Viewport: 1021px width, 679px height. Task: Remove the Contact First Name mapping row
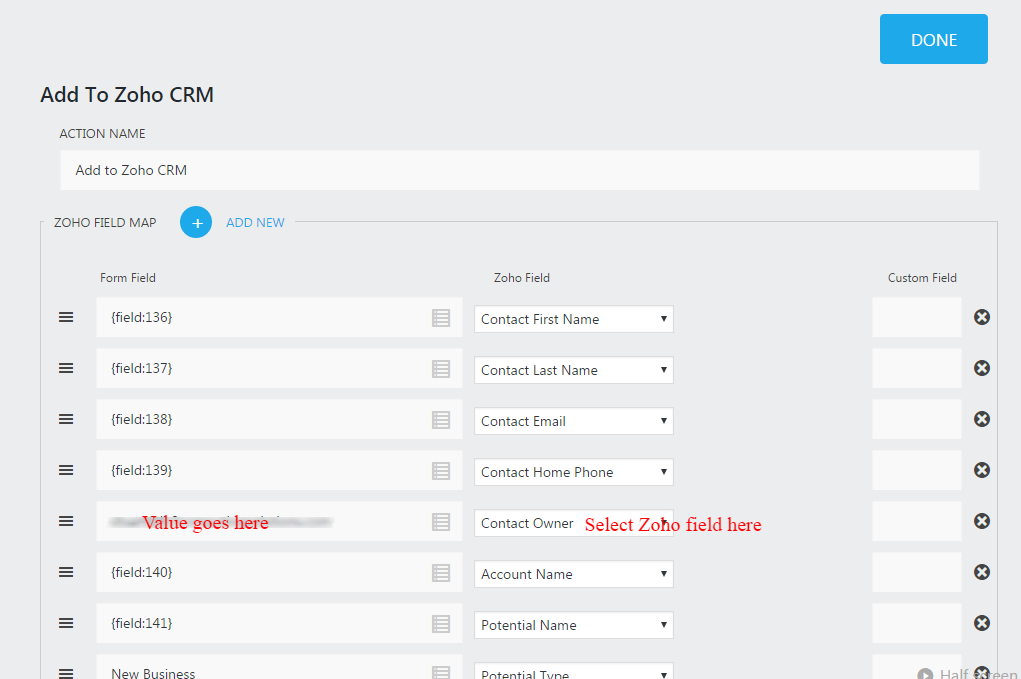tap(982, 317)
